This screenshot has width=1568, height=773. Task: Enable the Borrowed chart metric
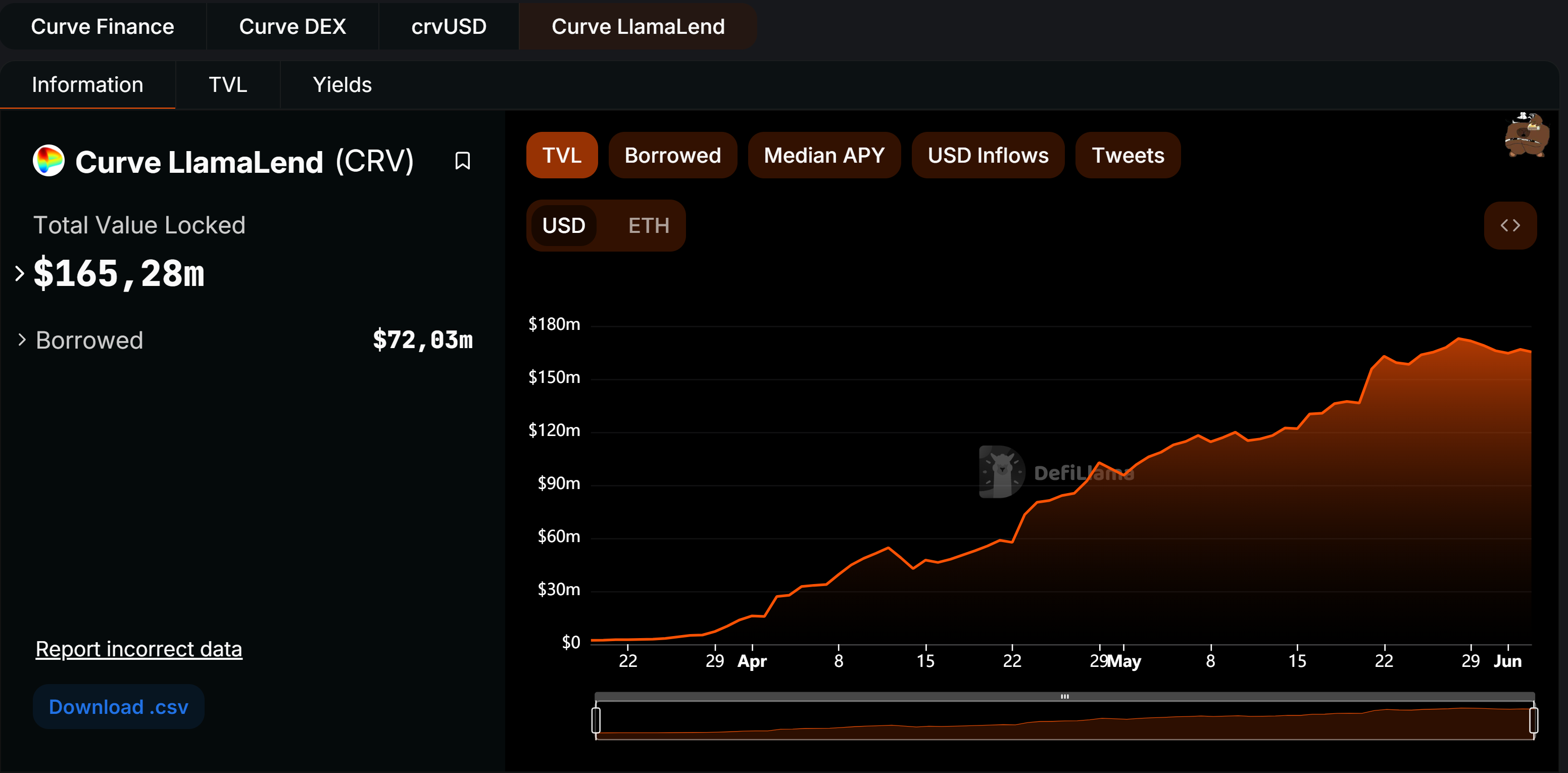pos(672,156)
